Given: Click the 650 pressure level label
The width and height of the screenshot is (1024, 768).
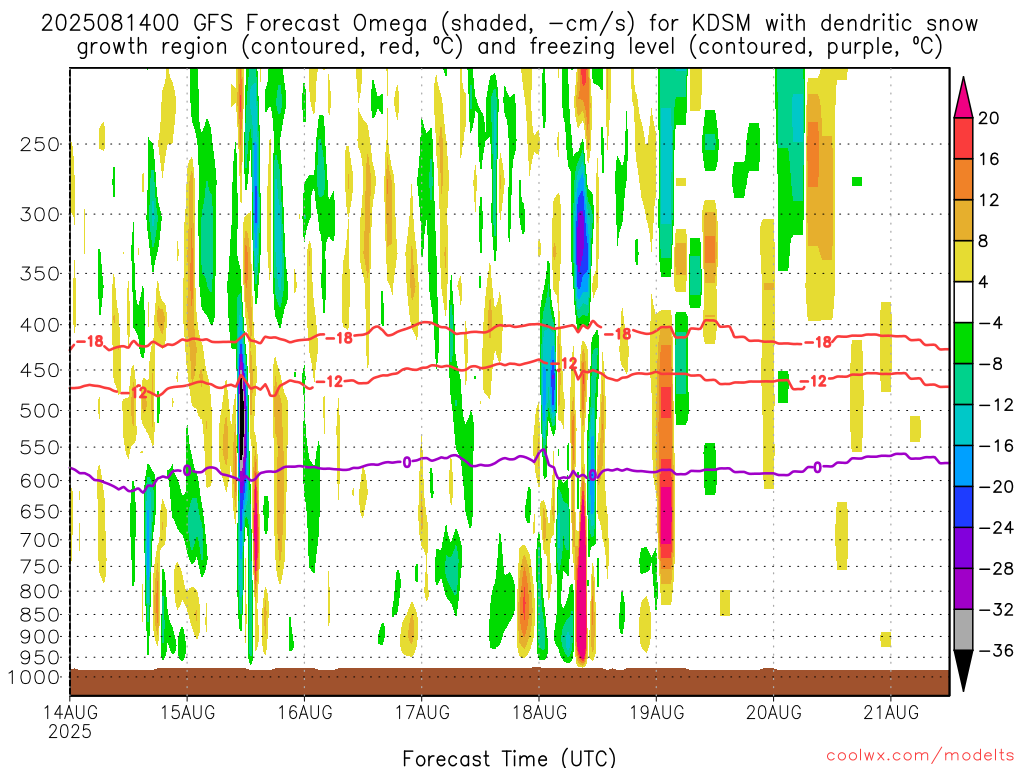Looking at the screenshot, I should point(40,511).
